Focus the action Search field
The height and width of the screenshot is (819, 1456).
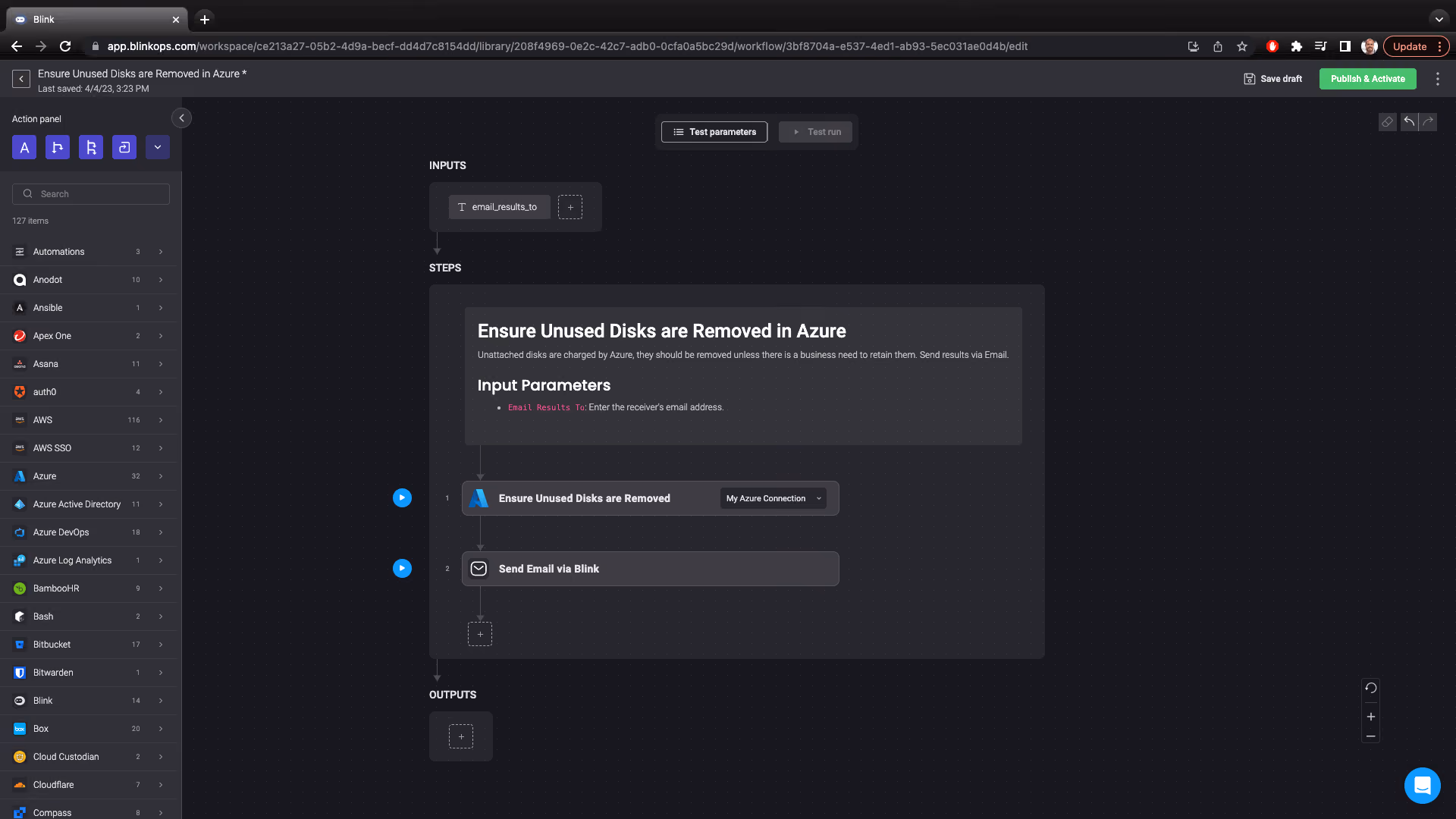[91, 194]
